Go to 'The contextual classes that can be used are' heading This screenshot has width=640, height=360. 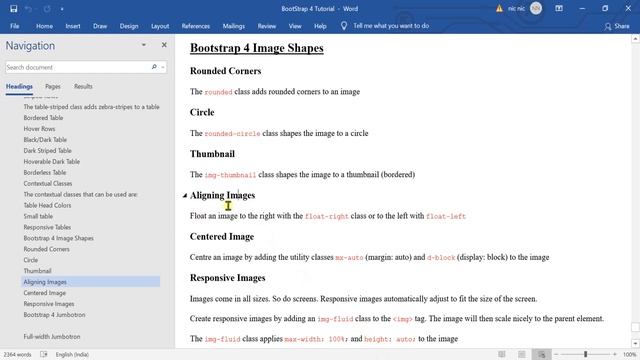(80, 194)
